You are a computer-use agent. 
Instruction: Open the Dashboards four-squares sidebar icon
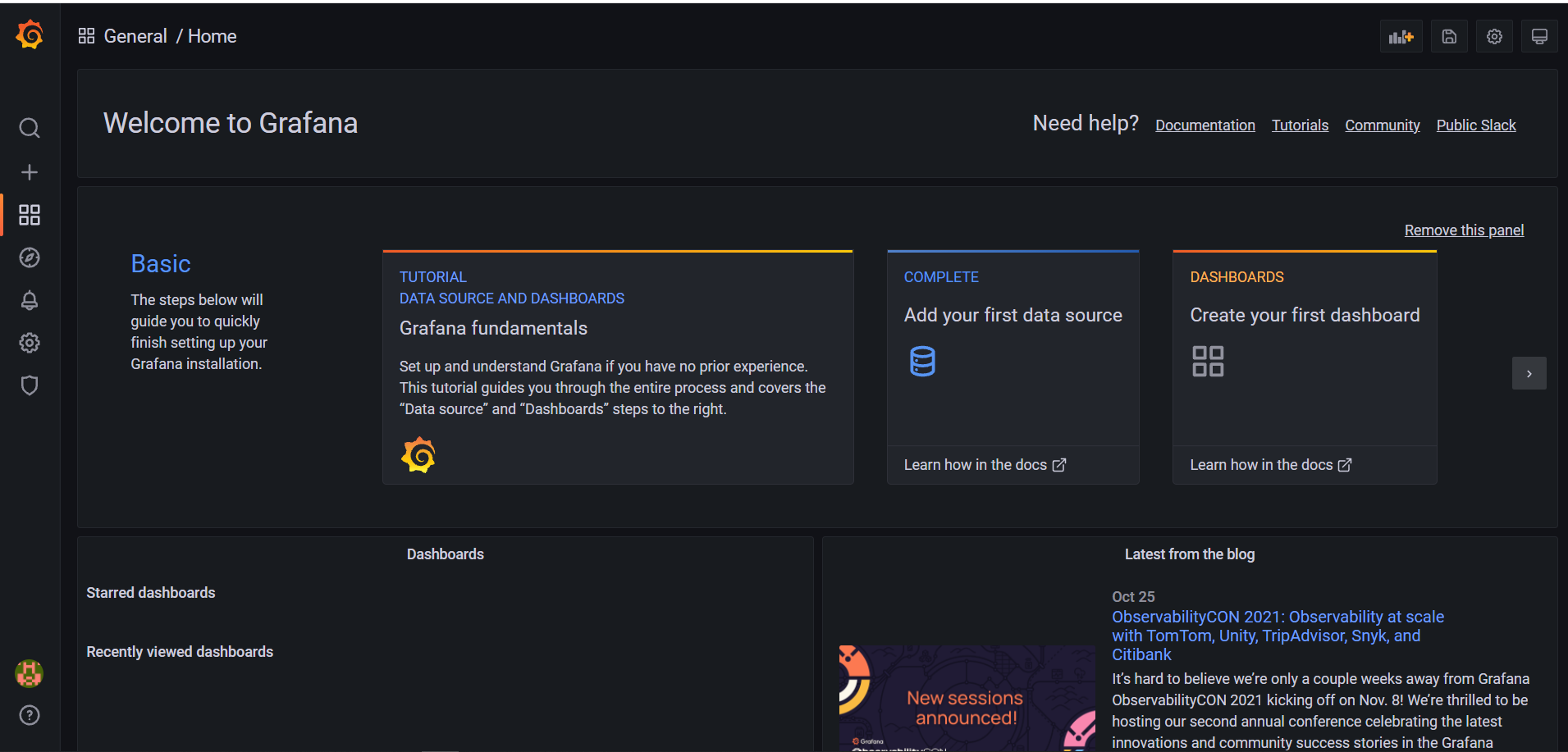tap(30, 215)
